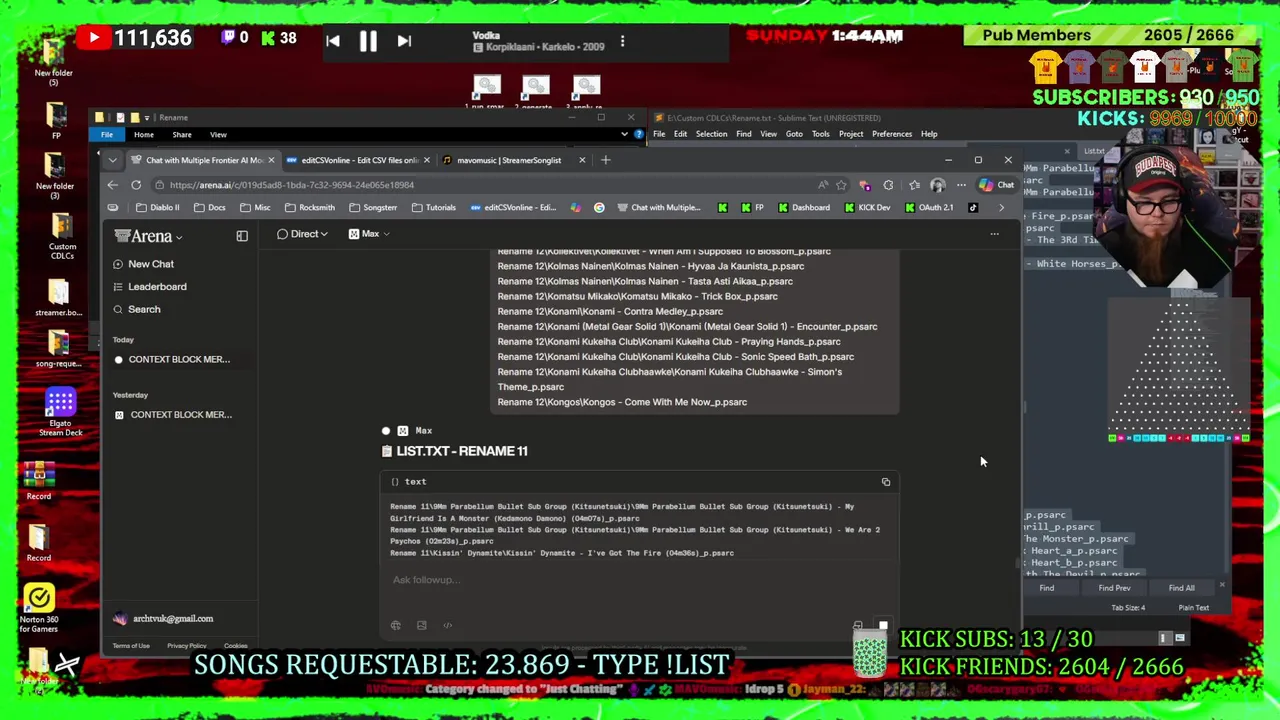Click the globe web search icon in composer

(396, 626)
